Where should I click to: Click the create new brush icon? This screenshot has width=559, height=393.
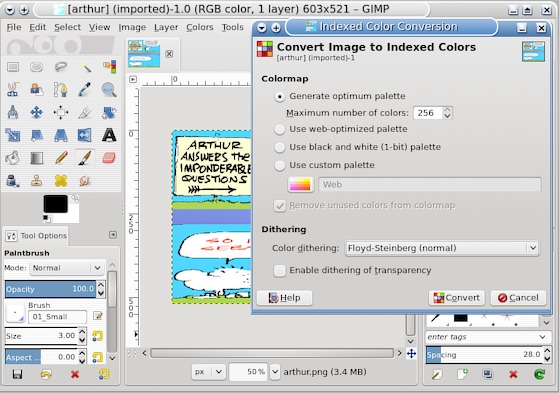pyautogui.click(x=462, y=374)
